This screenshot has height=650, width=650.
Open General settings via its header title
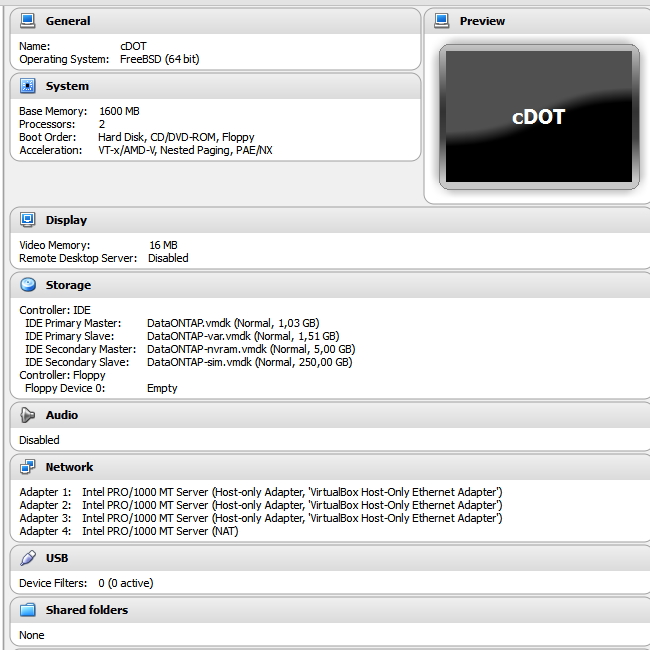68,21
